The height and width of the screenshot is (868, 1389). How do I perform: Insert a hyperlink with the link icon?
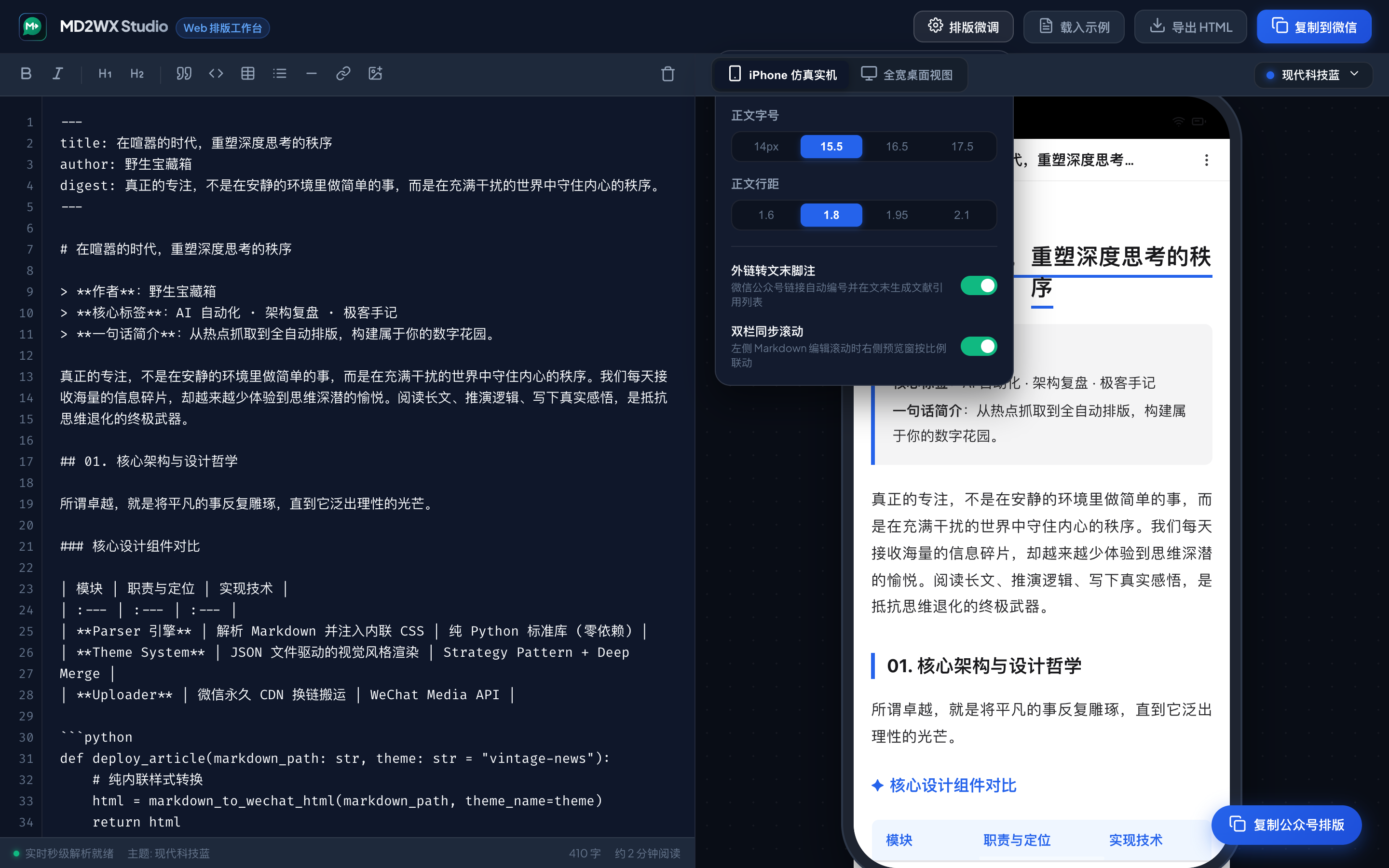pyautogui.click(x=343, y=73)
